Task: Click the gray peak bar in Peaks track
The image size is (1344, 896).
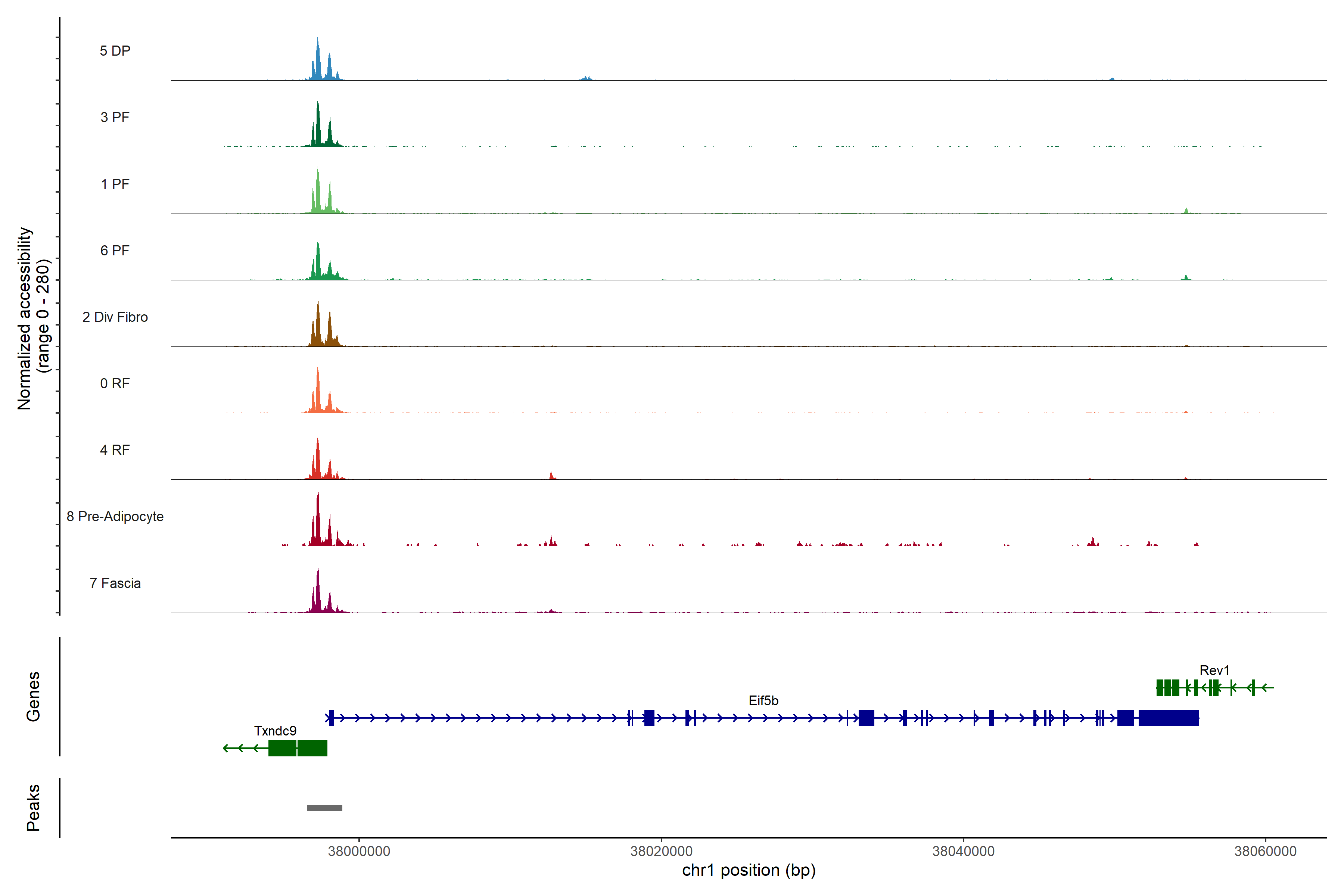Action: (324, 808)
